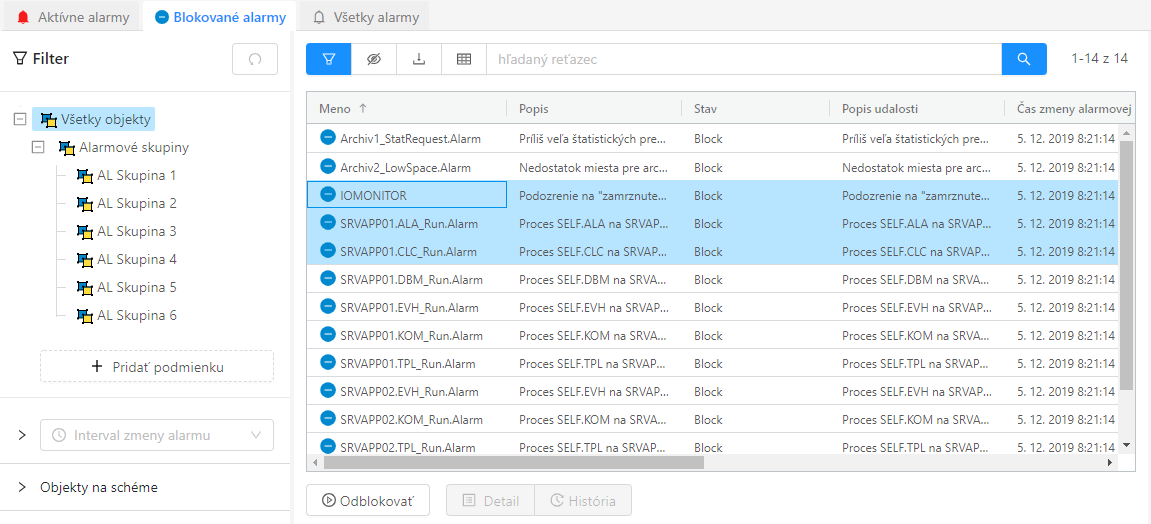Click the blue search magnifier button
This screenshot has width=1151, height=524.
(x=1023, y=59)
